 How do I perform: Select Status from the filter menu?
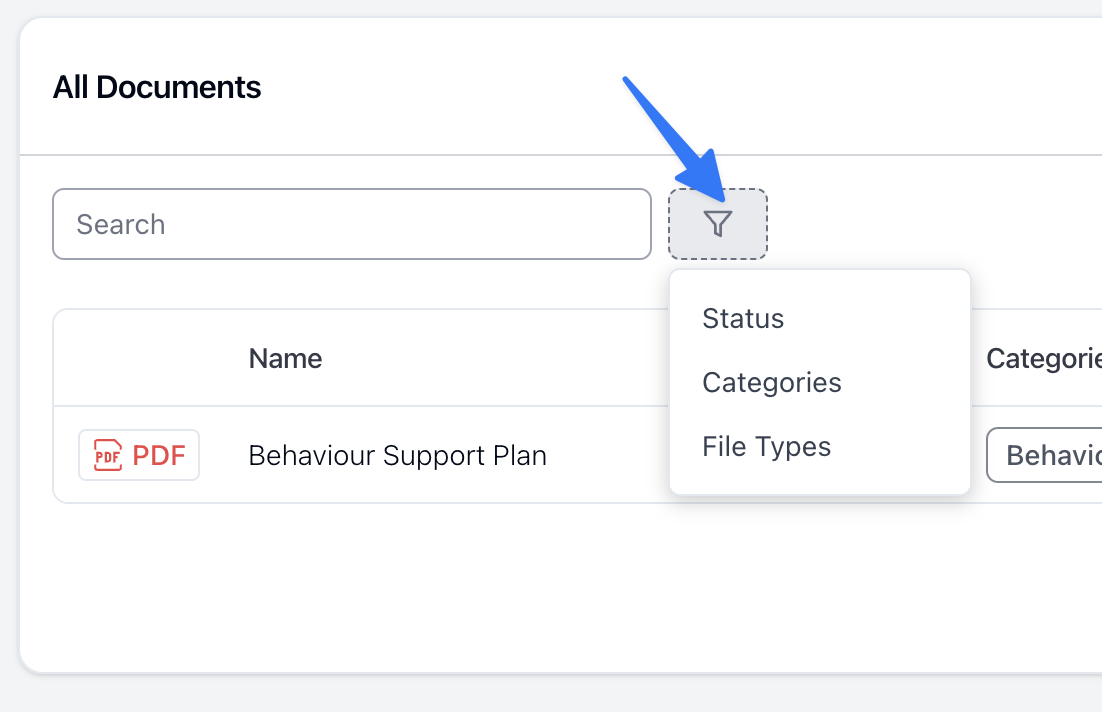click(743, 318)
